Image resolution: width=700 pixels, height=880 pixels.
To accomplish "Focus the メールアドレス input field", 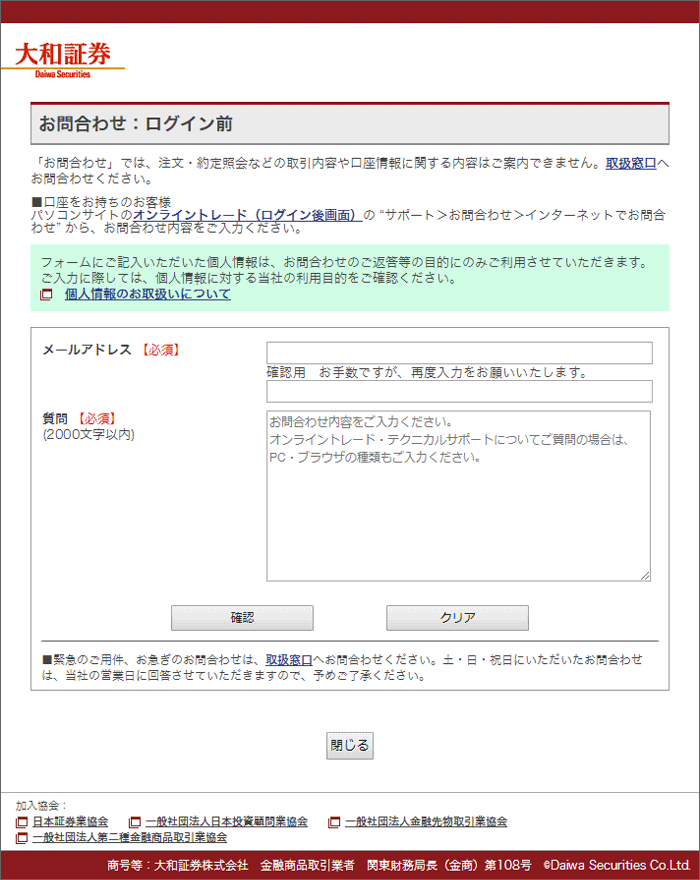I will (x=459, y=353).
